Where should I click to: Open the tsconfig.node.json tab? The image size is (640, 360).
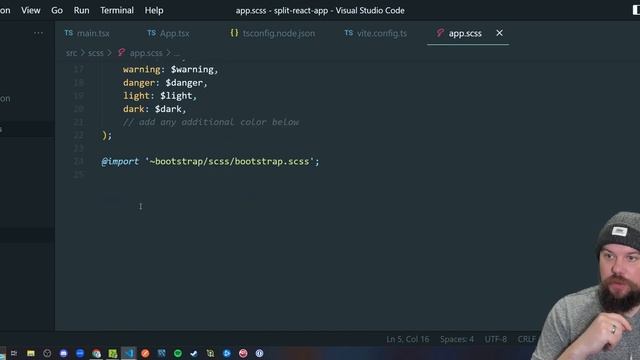[x=272, y=33]
